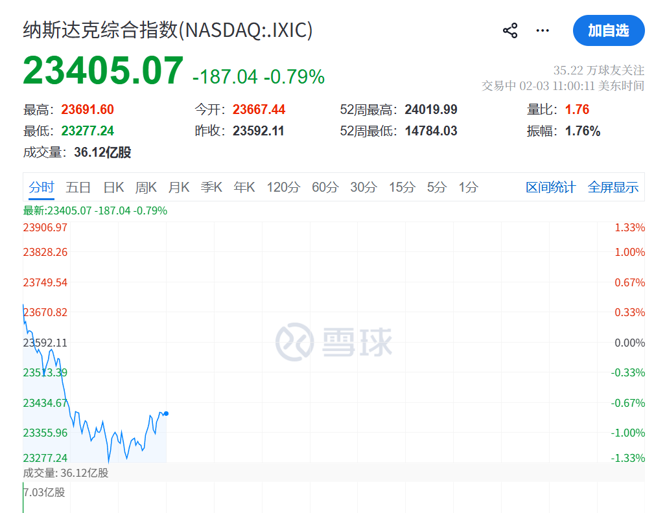Screen dimensions: 667x513
Task: Select 月K monthly candlestick view
Action: [x=179, y=187]
